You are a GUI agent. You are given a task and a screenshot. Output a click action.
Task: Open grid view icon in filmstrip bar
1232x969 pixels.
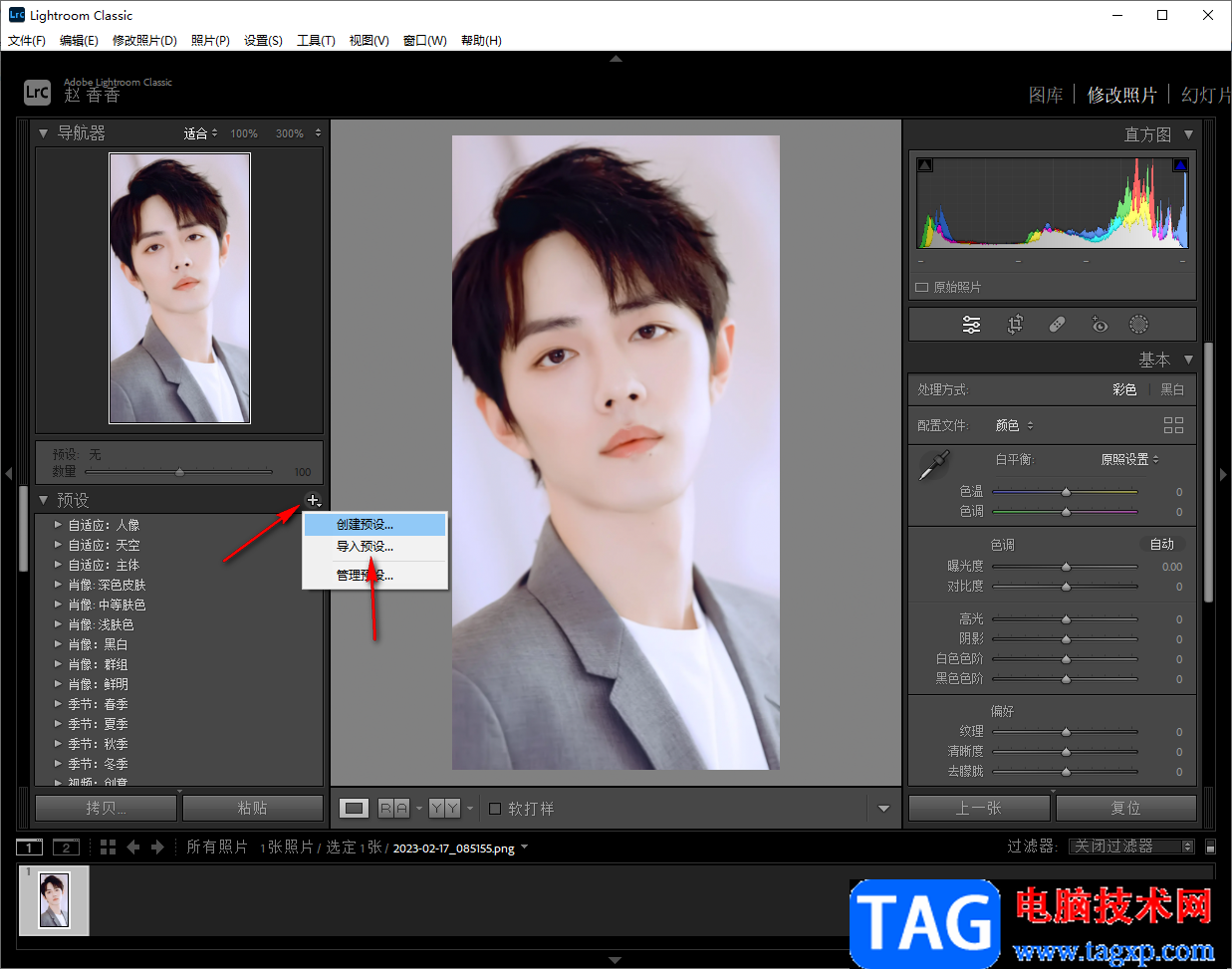point(109,847)
